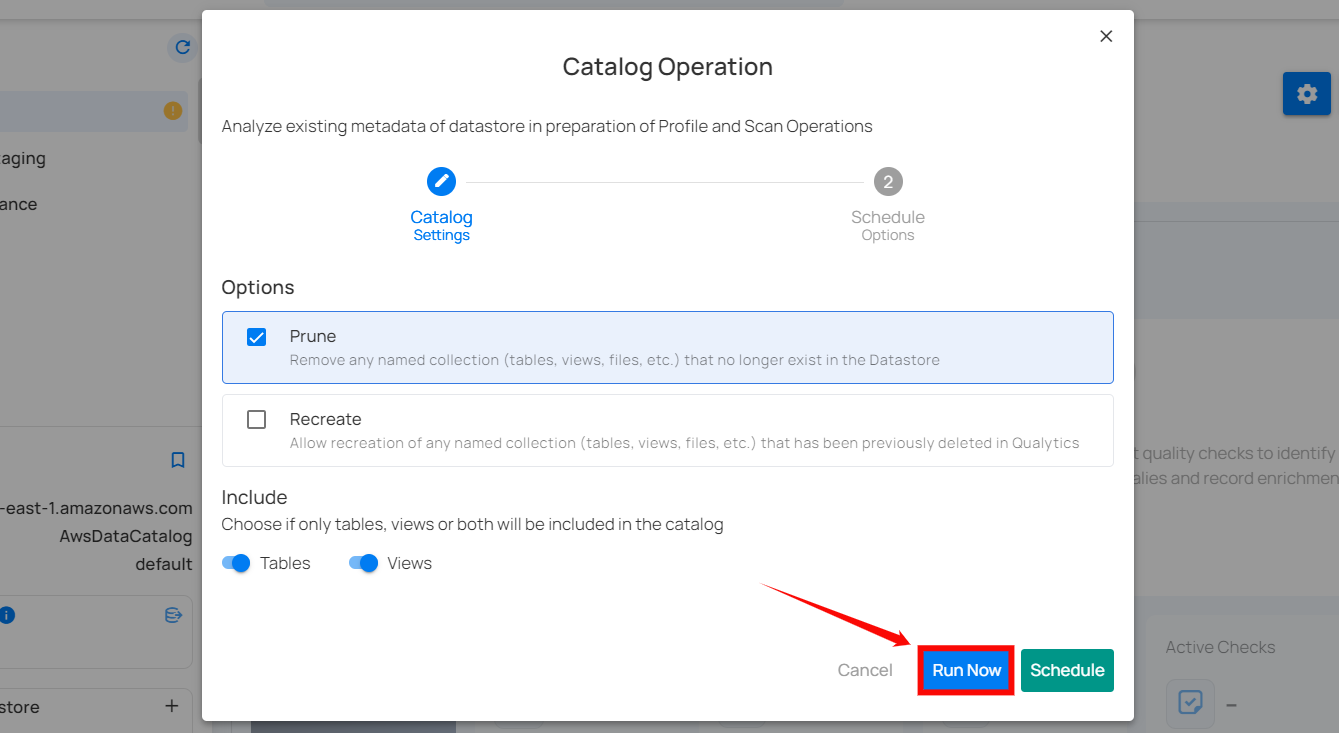Image resolution: width=1339 pixels, height=733 pixels.
Task: Click the orange warning badge in sidebar
Action: click(173, 111)
